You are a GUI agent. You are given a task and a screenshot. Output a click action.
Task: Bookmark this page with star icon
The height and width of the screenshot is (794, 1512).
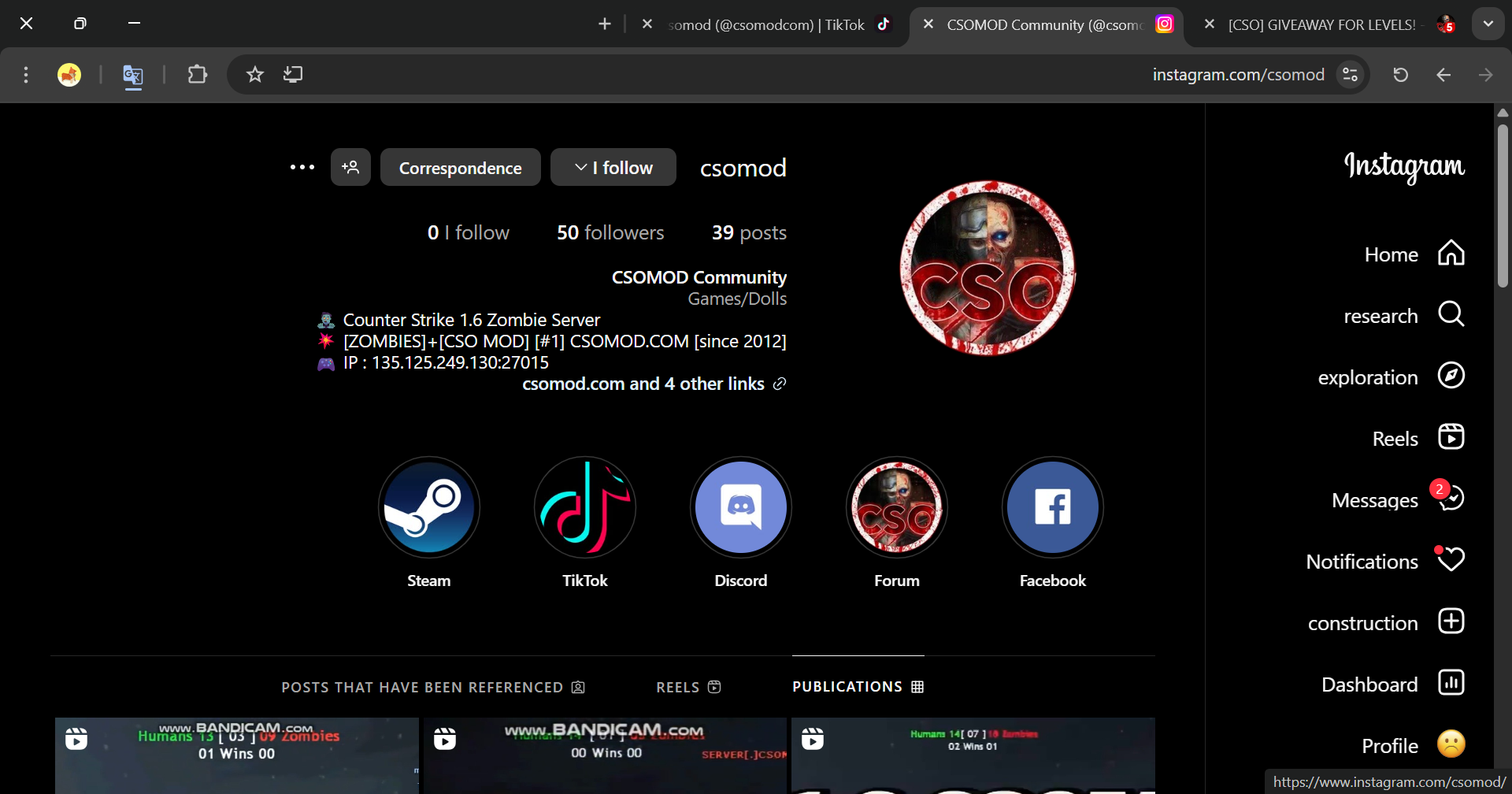(x=254, y=75)
